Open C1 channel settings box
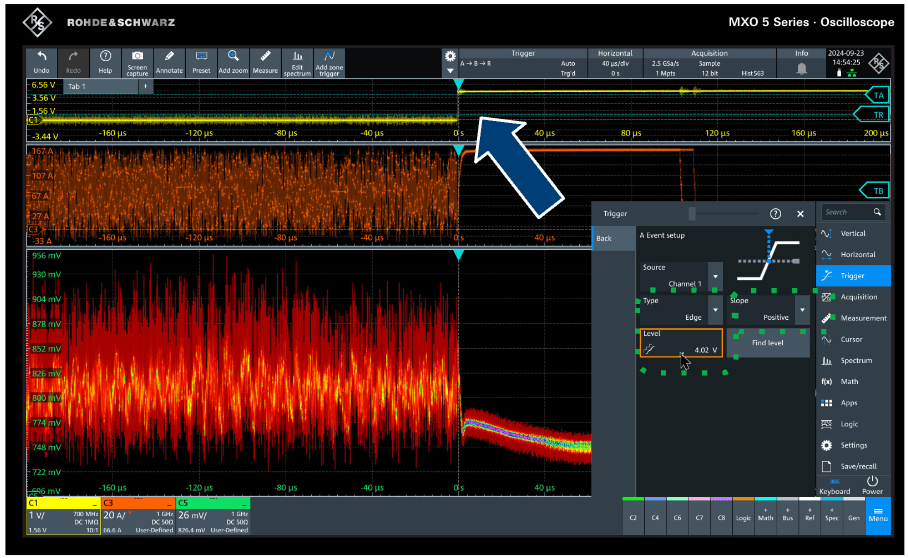Viewport: 908px width, 558px height. click(x=63, y=516)
